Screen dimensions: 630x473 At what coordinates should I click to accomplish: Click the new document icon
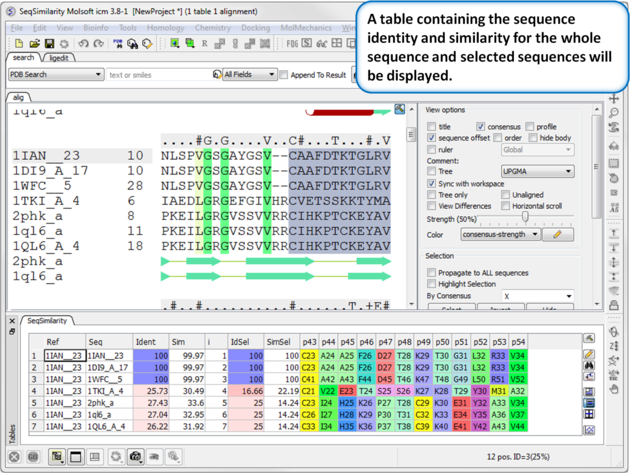(20, 44)
